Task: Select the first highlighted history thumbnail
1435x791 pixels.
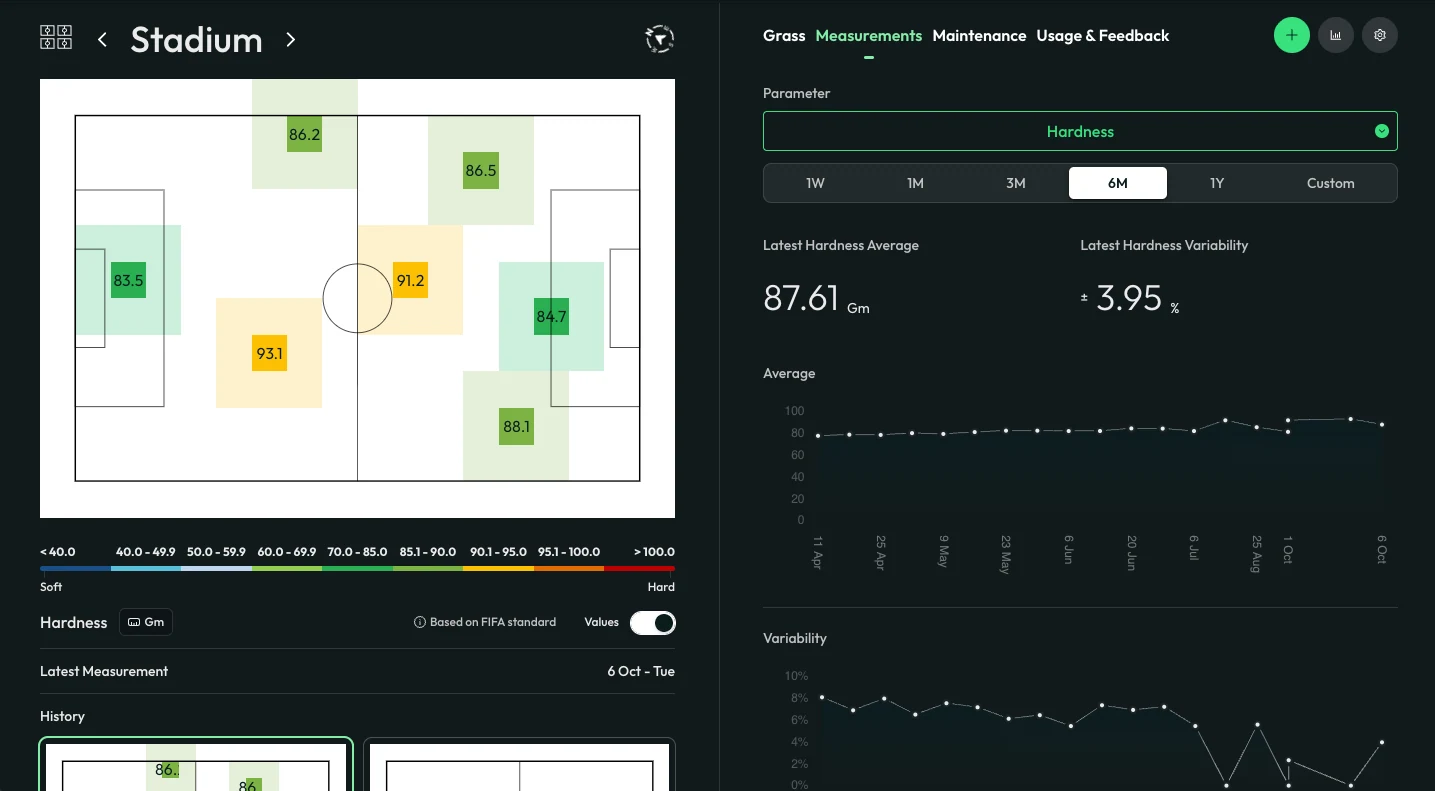Action: pos(196,765)
